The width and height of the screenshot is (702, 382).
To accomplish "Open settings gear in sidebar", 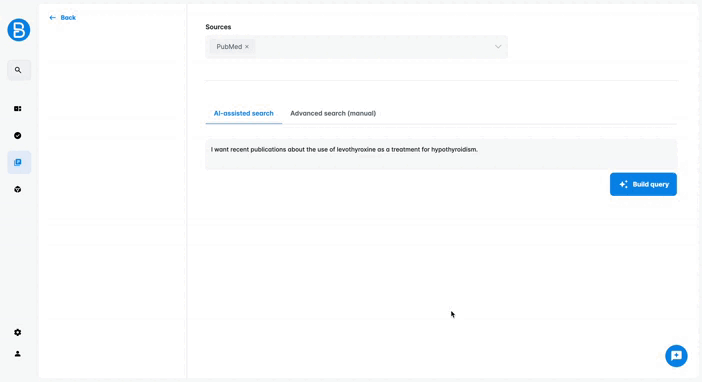I will pos(18,332).
